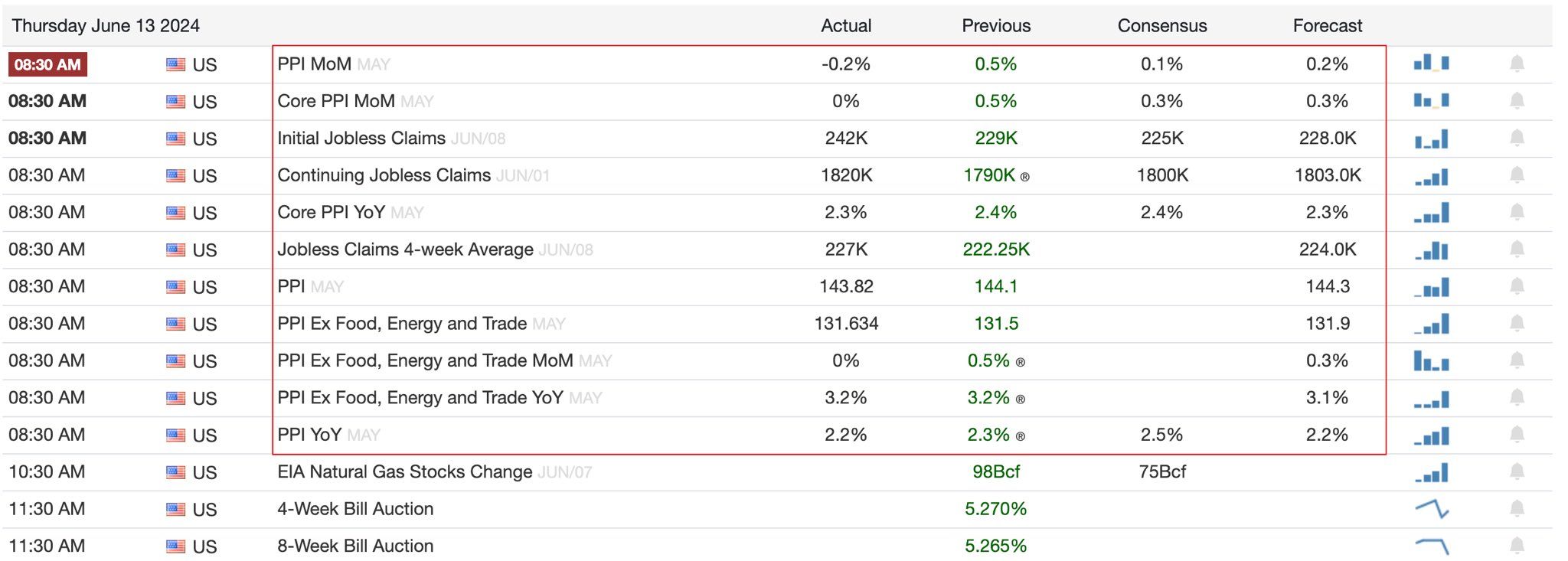
Task: Open chart icon for Jobless Claims 4-week Average
Action: coord(1431,250)
